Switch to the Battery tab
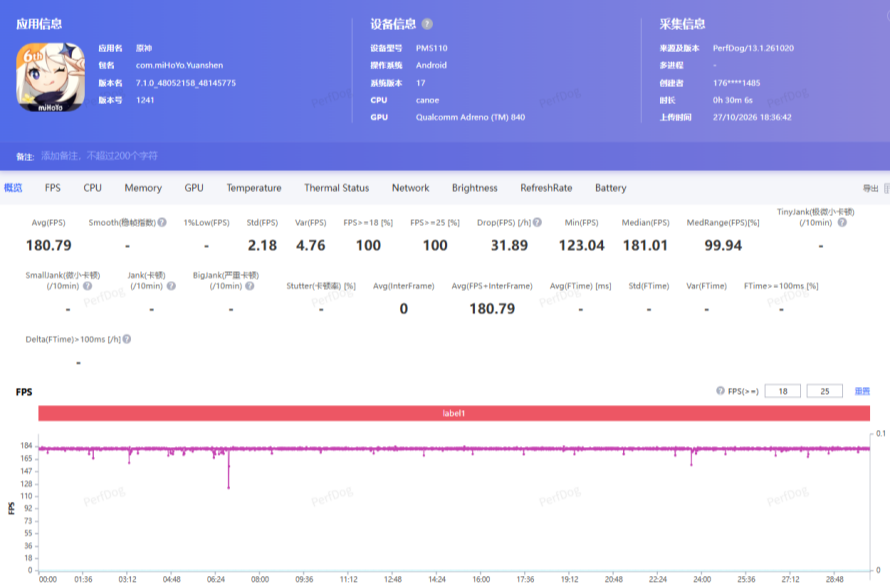The image size is (890, 586). point(611,188)
